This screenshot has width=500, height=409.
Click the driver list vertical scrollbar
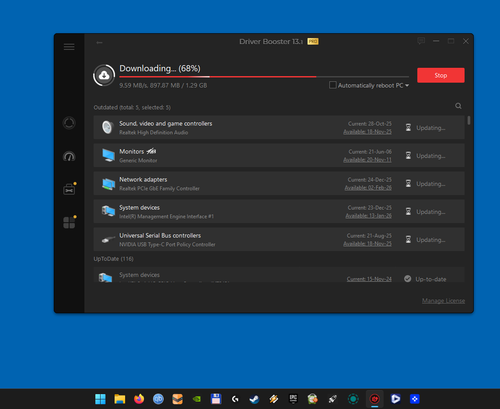(469, 120)
